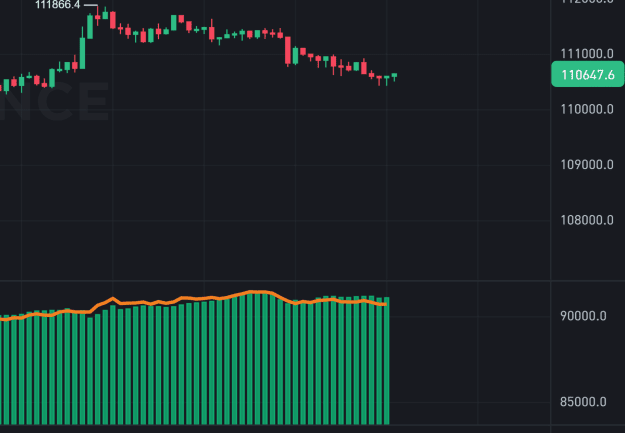The image size is (625, 433).
Task: Click the current price tag 110647.6
Action: pos(587,74)
